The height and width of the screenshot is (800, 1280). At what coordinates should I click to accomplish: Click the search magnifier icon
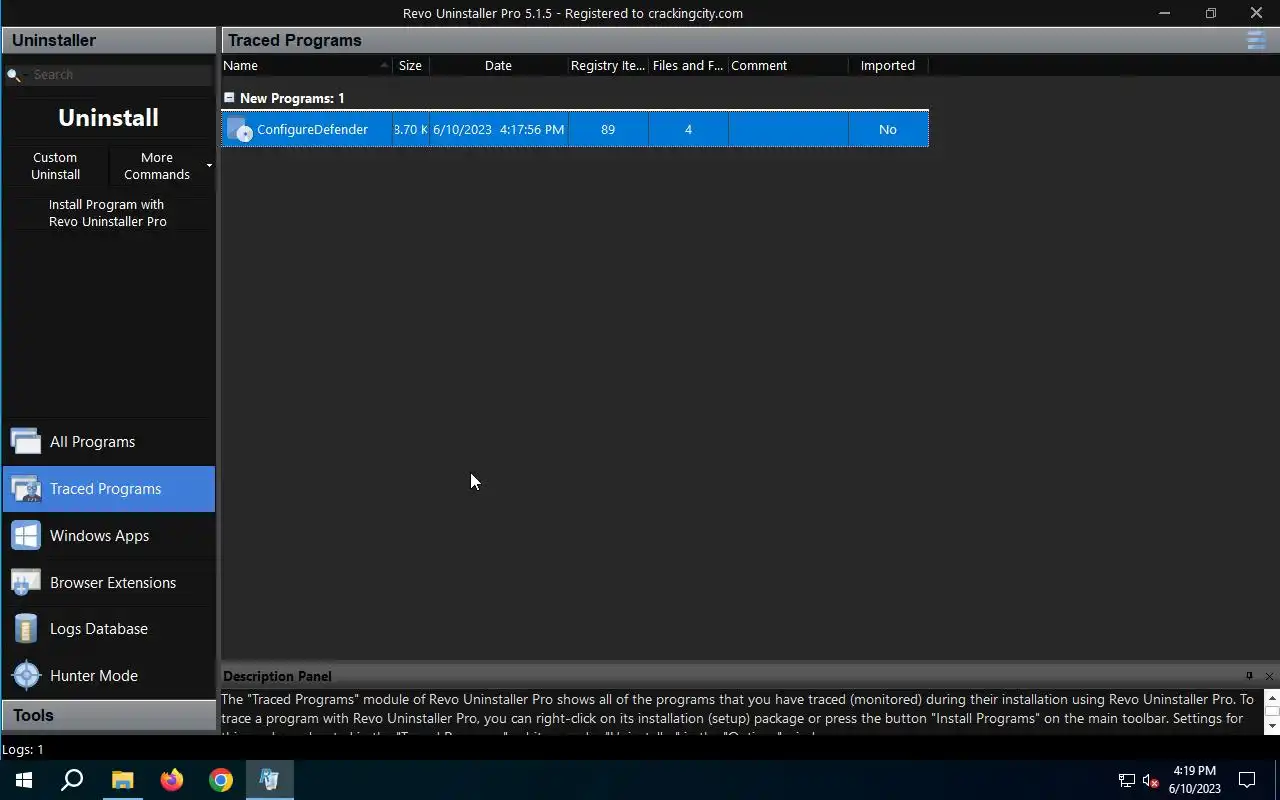tap(14, 75)
